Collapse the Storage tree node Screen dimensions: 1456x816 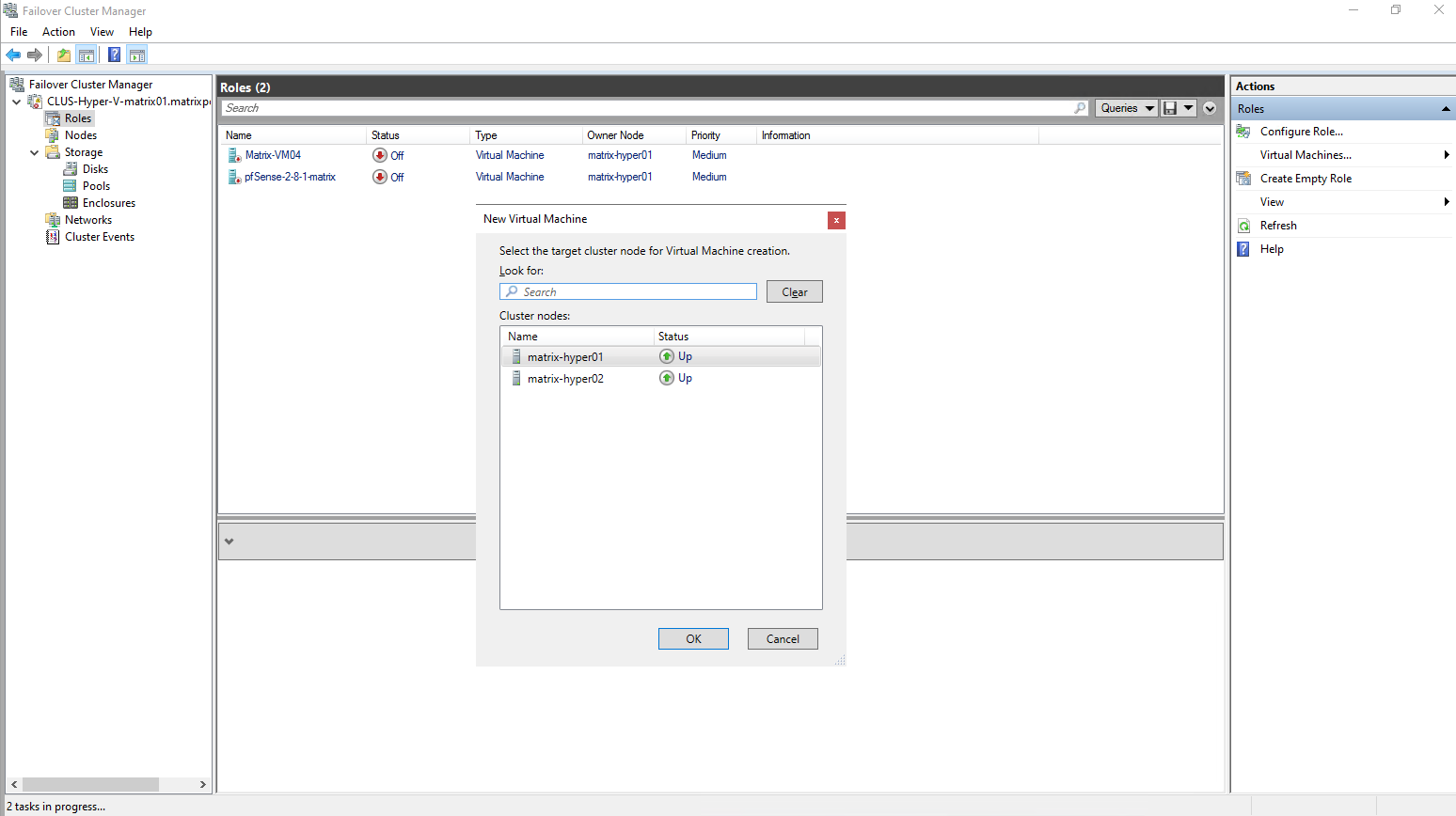tap(35, 152)
